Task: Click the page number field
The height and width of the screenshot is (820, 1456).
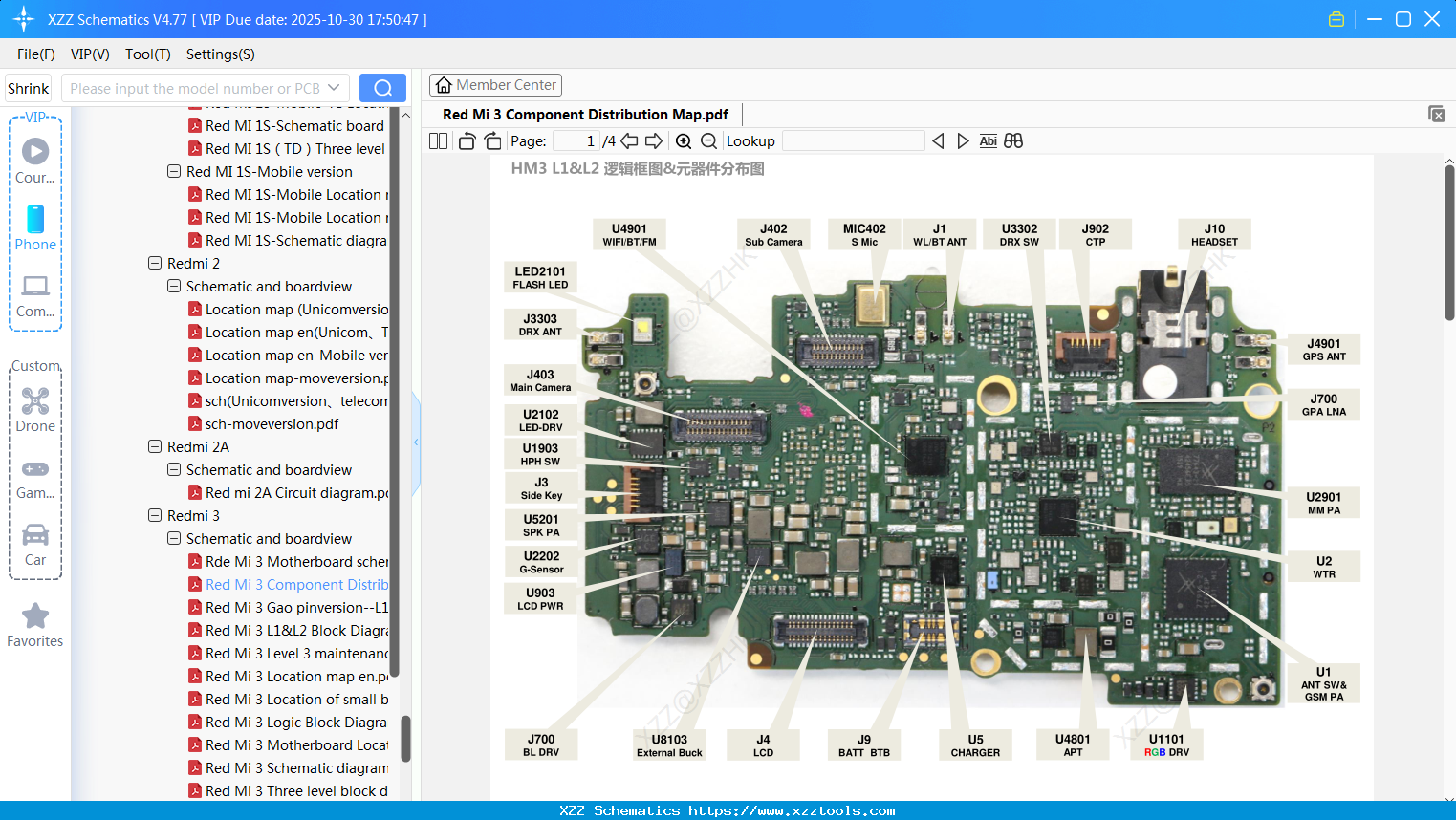Action: point(576,141)
